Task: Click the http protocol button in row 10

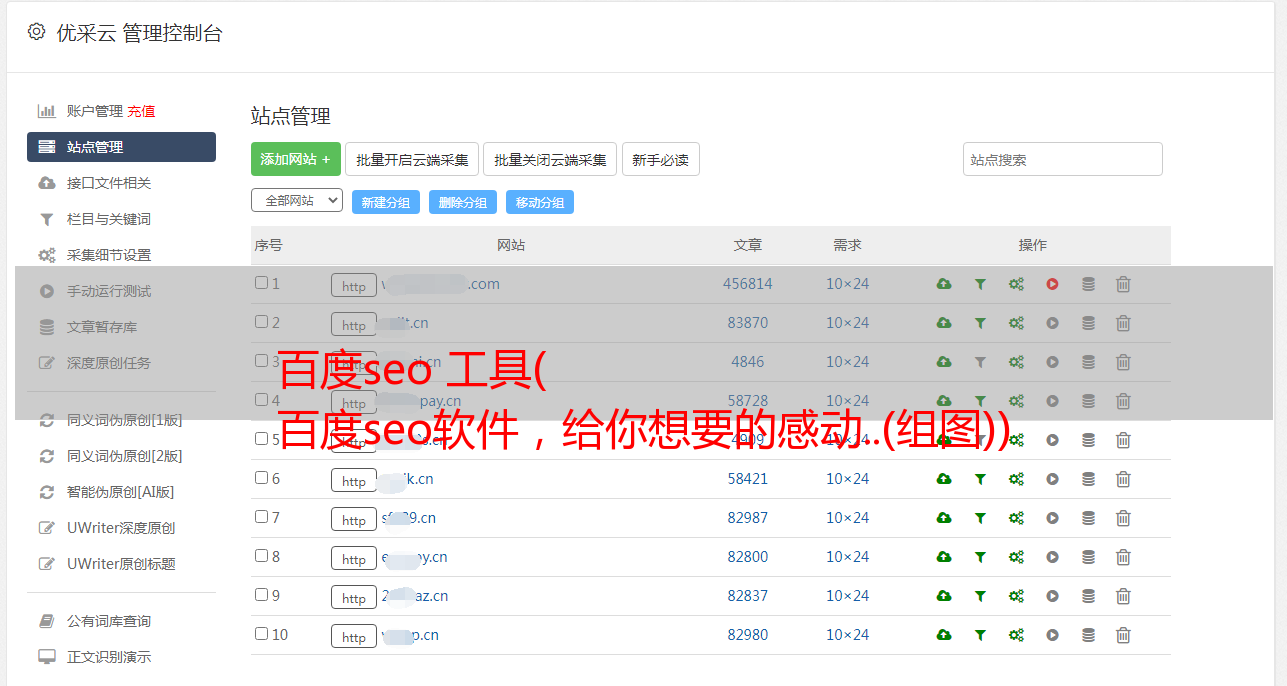Action: pos(354,636)
